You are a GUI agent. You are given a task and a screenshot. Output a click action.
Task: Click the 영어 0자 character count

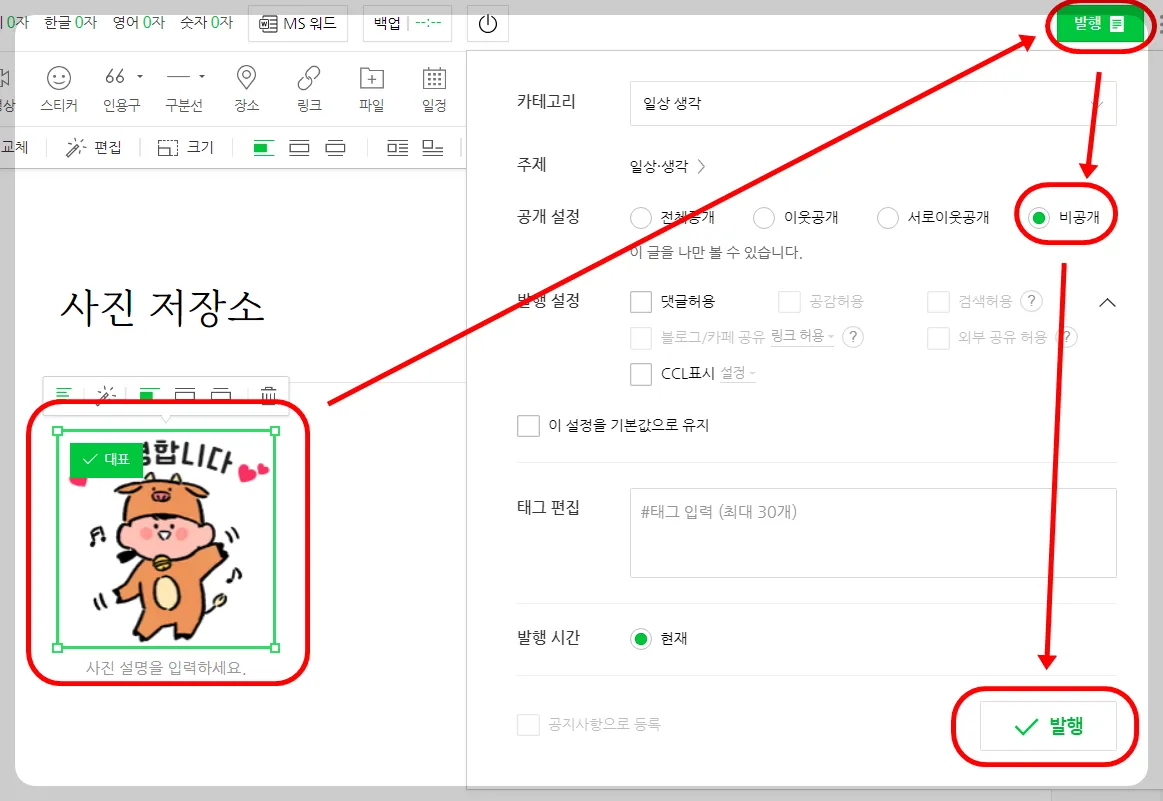point(139,23)
